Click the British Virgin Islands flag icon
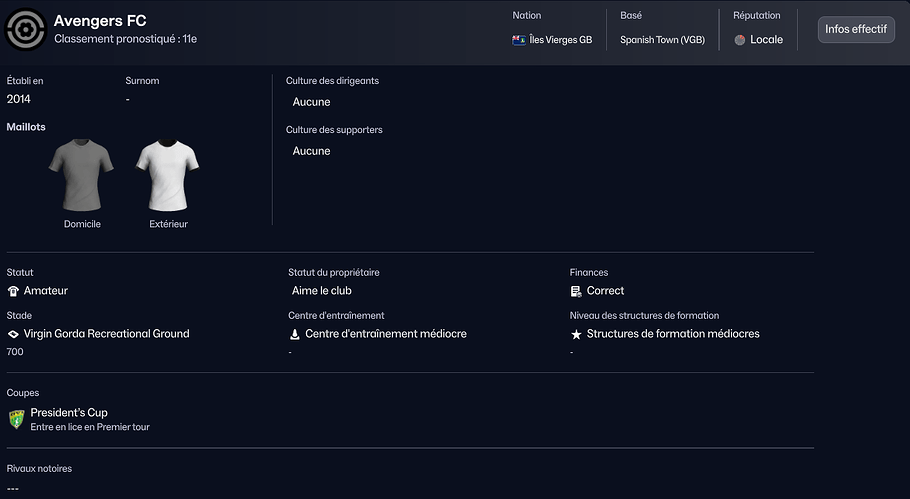 519,40
